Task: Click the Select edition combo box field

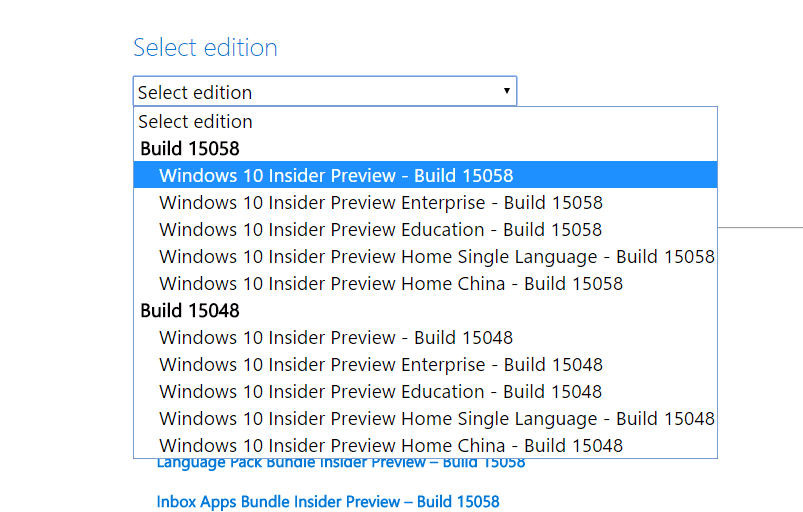Action: click(x=320, y=92)
